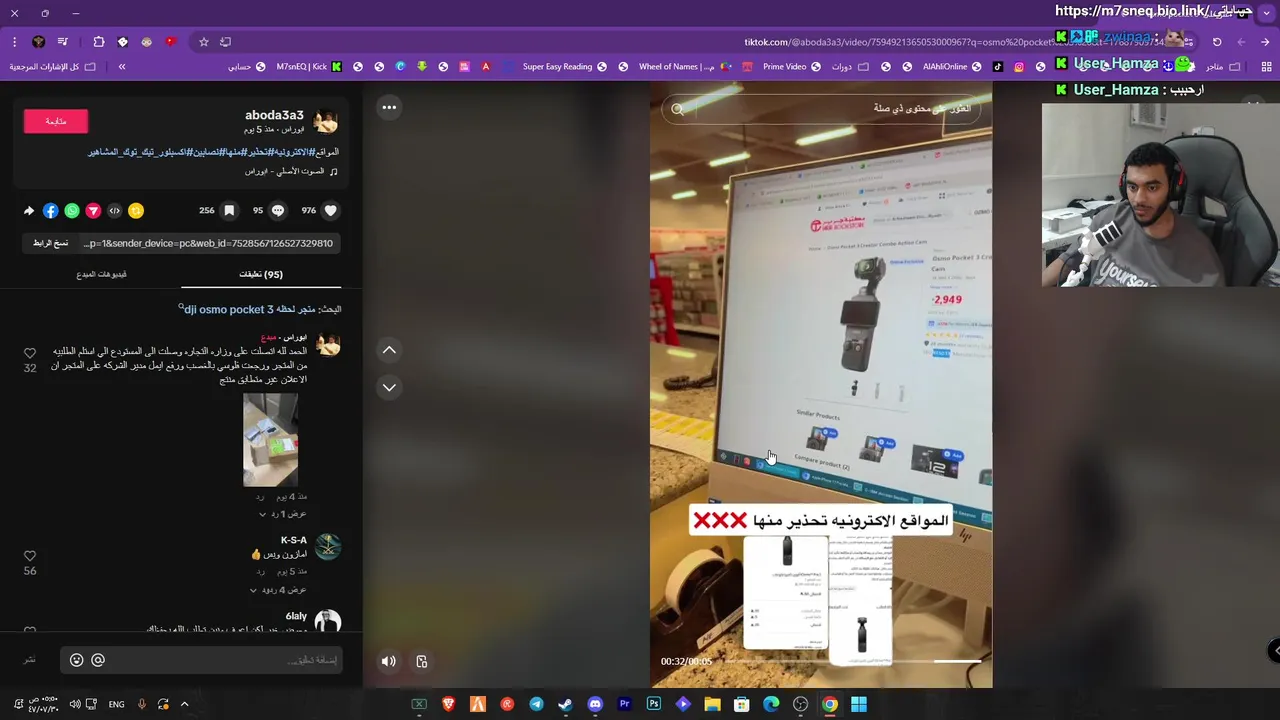Click the @ mention icon
Viewport: 1280px width, 720px height.
pos(98,660)
